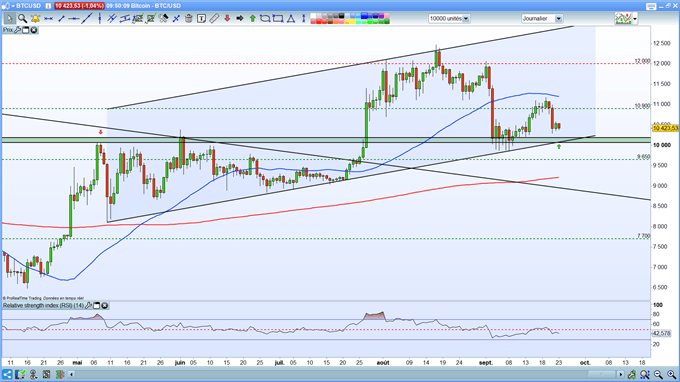Pick the yellow color swatch
Viewport: 680px width, 382px height.
coord(353,21)
